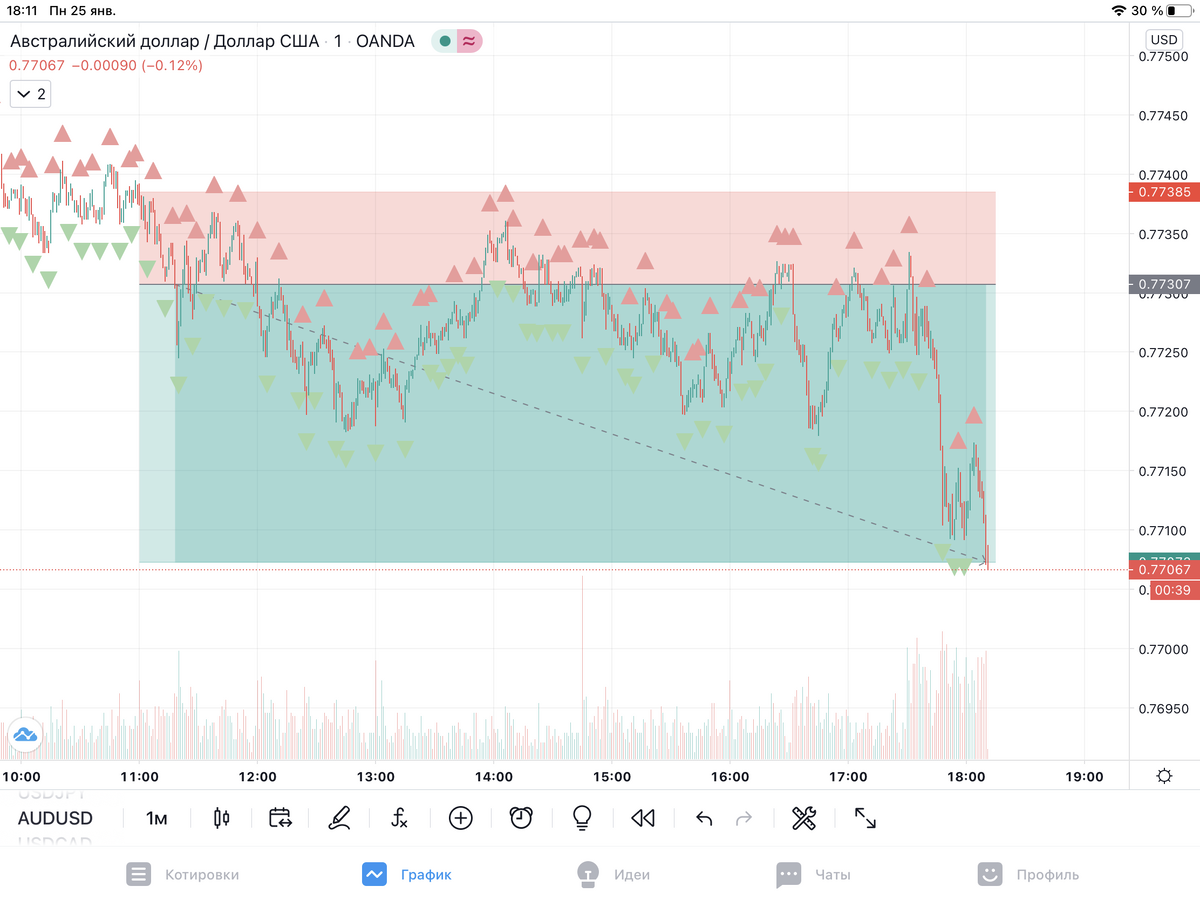1200x900 pixels.
Task: Open chart settings gear near time axis
Action: (x=1164, y=776)
